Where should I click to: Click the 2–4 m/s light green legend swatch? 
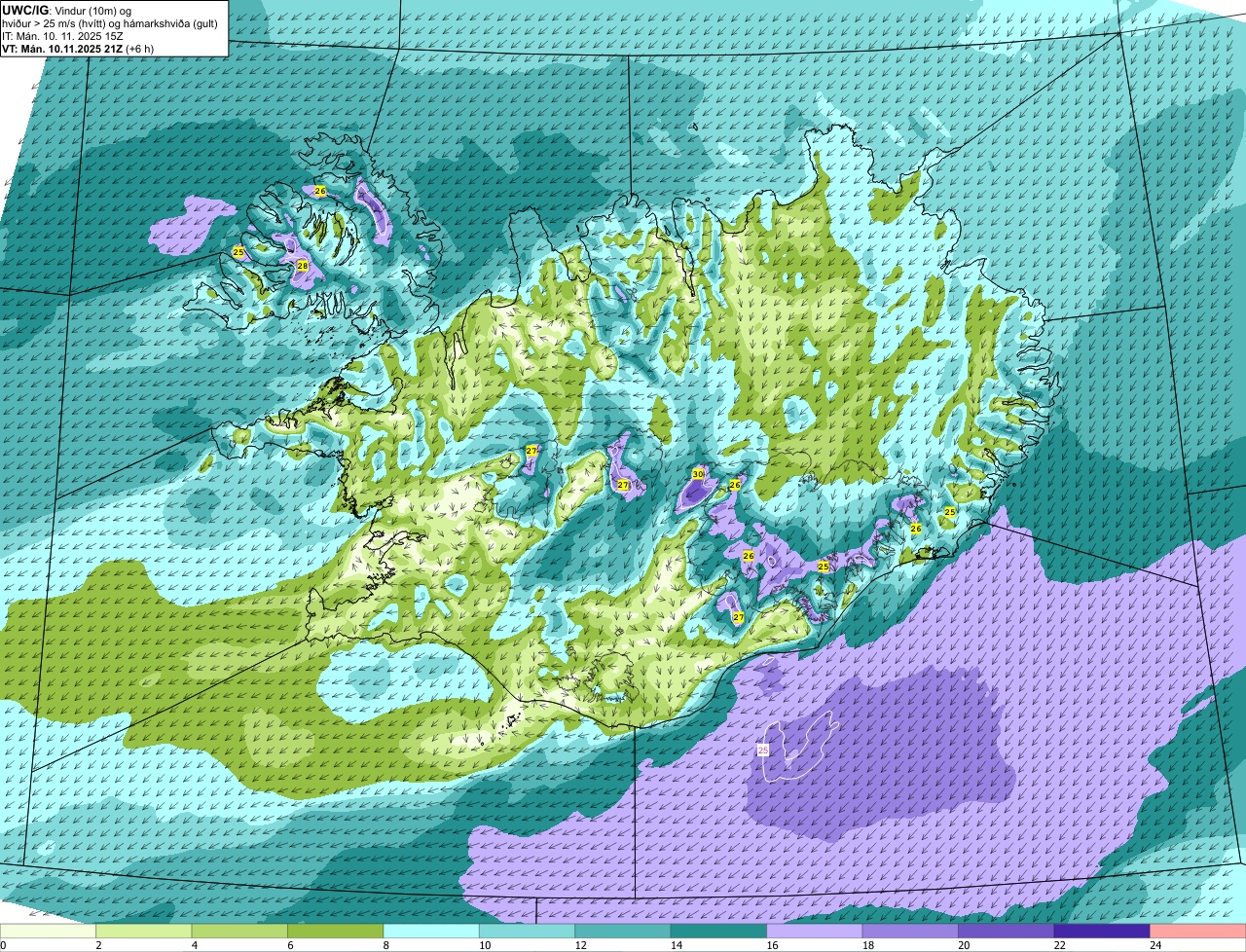tap(144, 932)
